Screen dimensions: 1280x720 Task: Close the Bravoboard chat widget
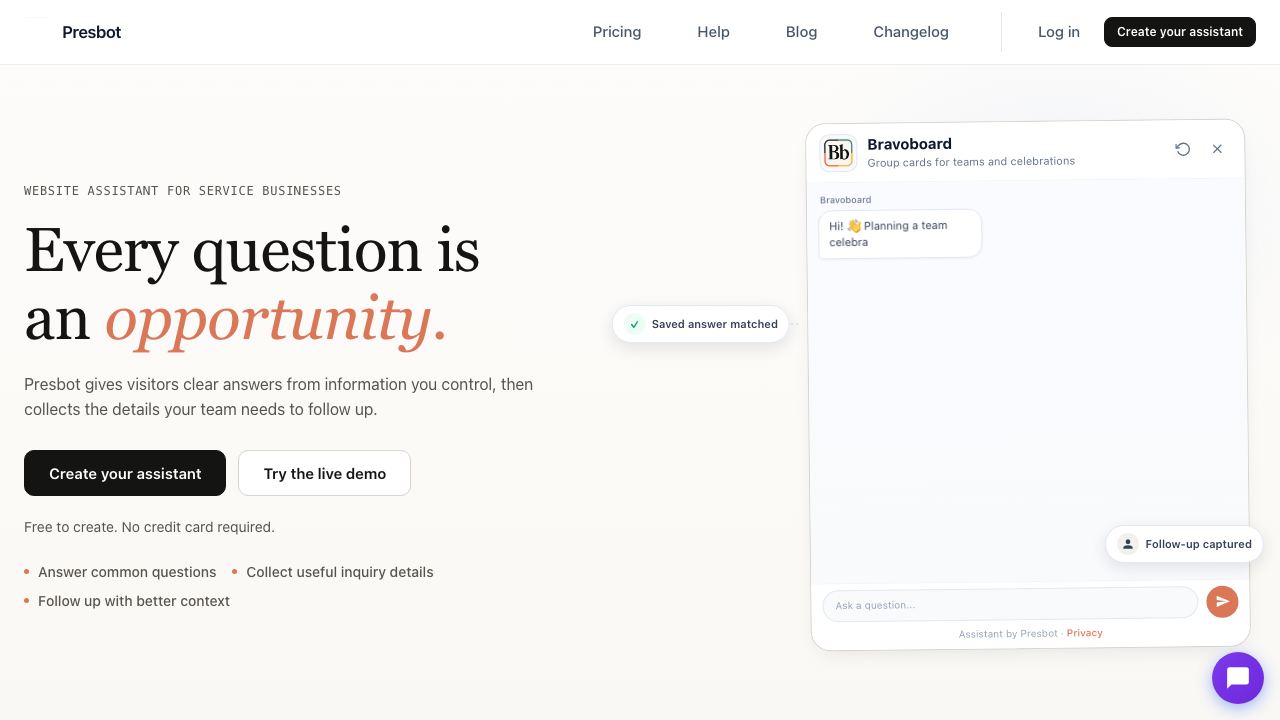pos(1217,149)
